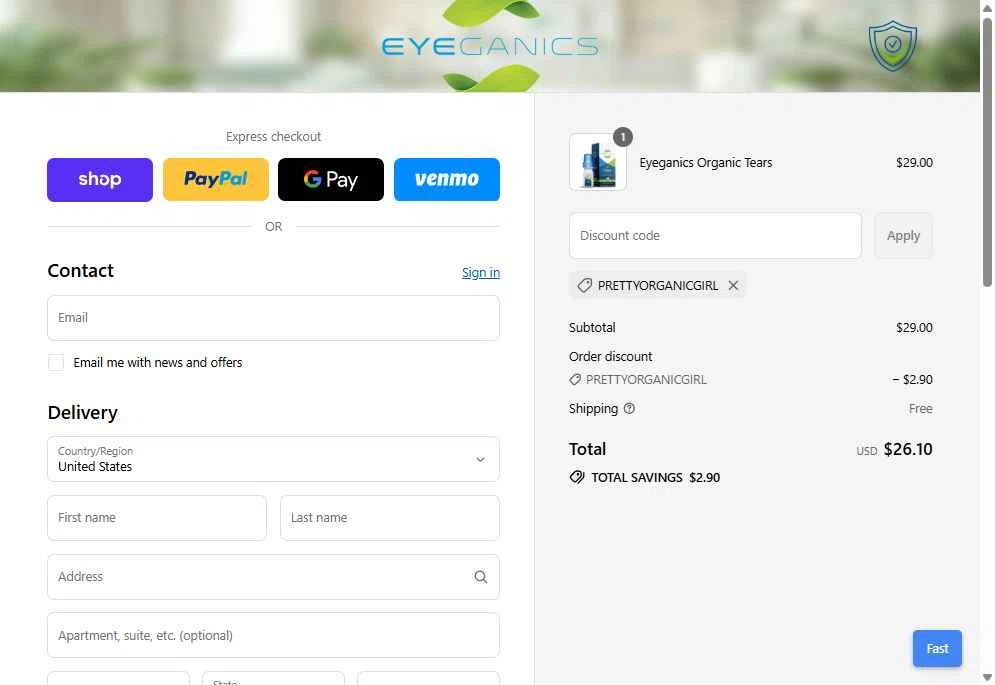Open the Sign in link
Viewport: 995px width, 685px height.
480,272
